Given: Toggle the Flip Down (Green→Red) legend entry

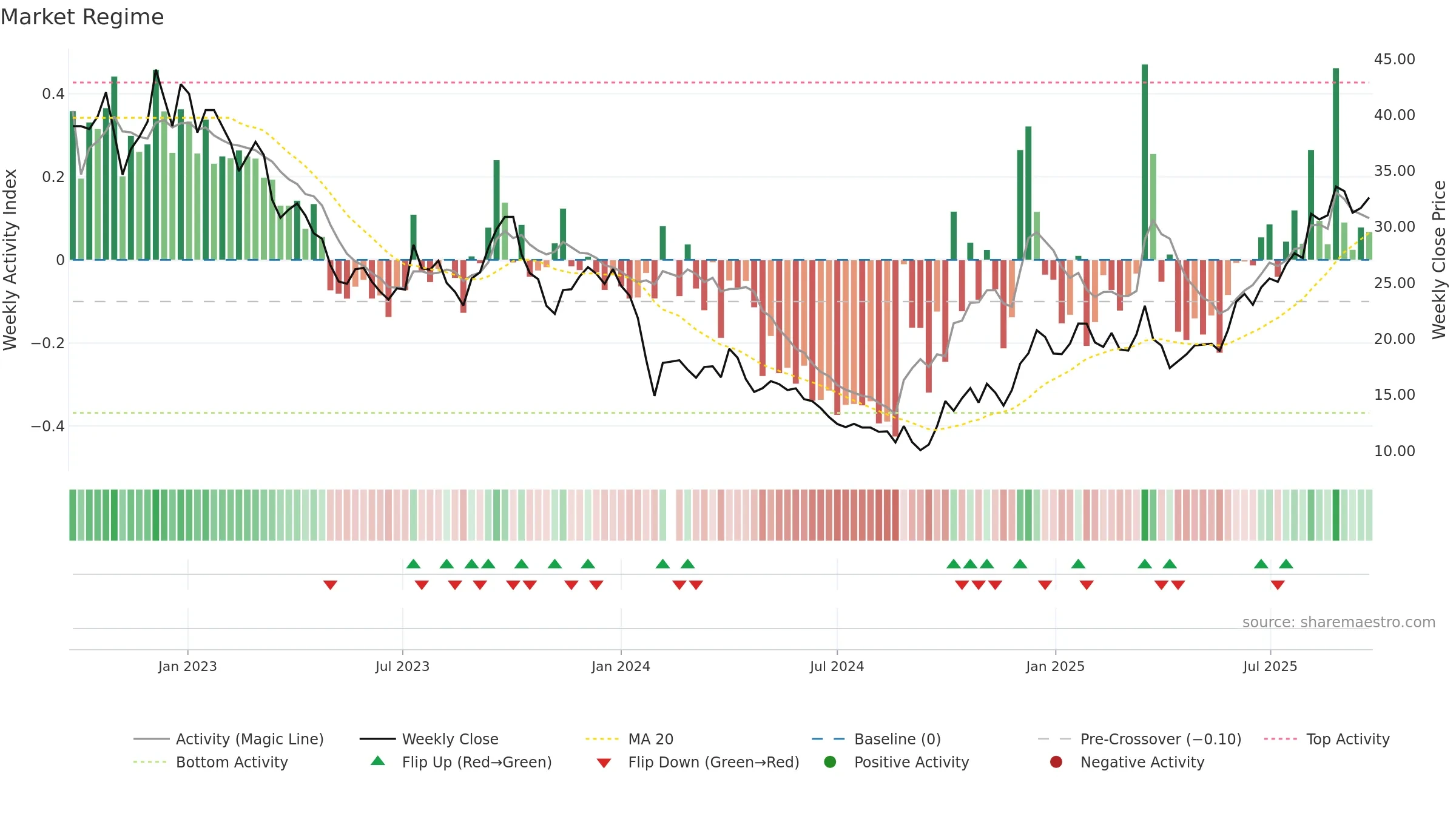Looking at the screenshot, I should click(698, 762).
